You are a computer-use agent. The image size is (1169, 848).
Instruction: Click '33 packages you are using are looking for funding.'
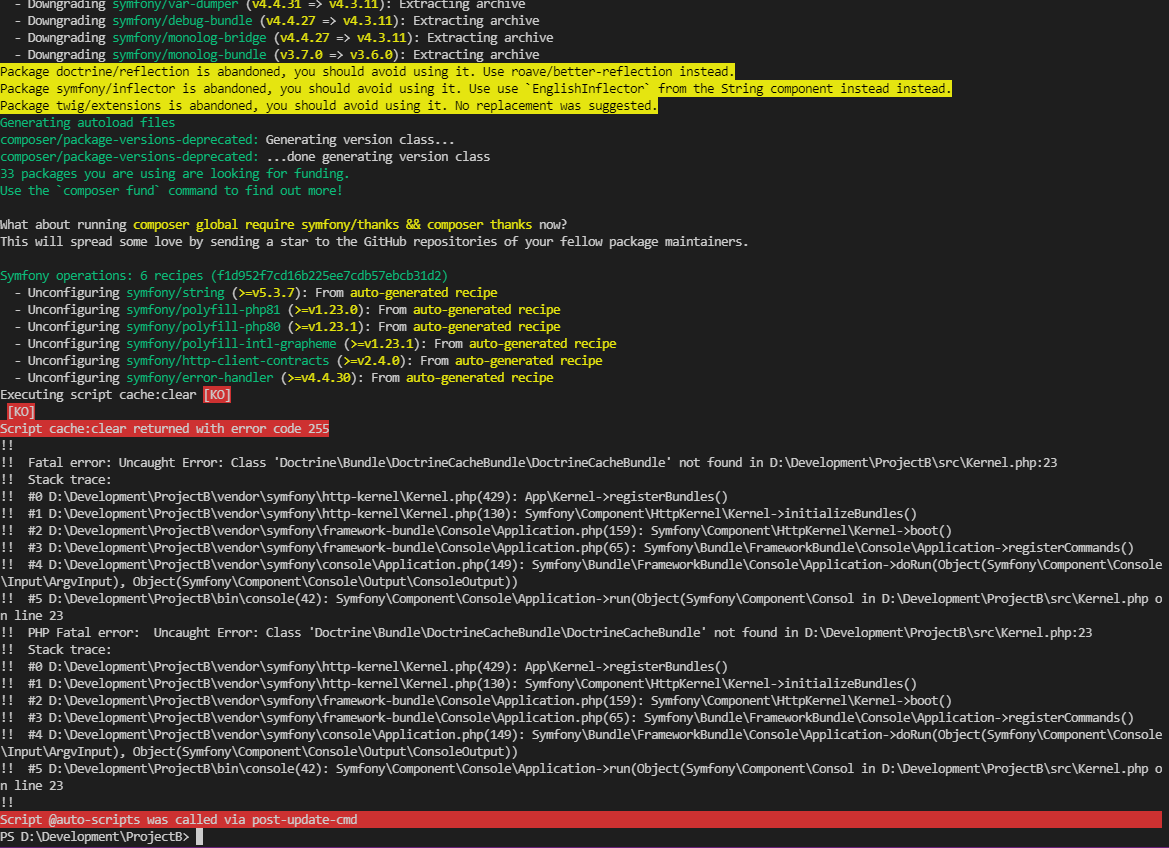click(174, 174)
